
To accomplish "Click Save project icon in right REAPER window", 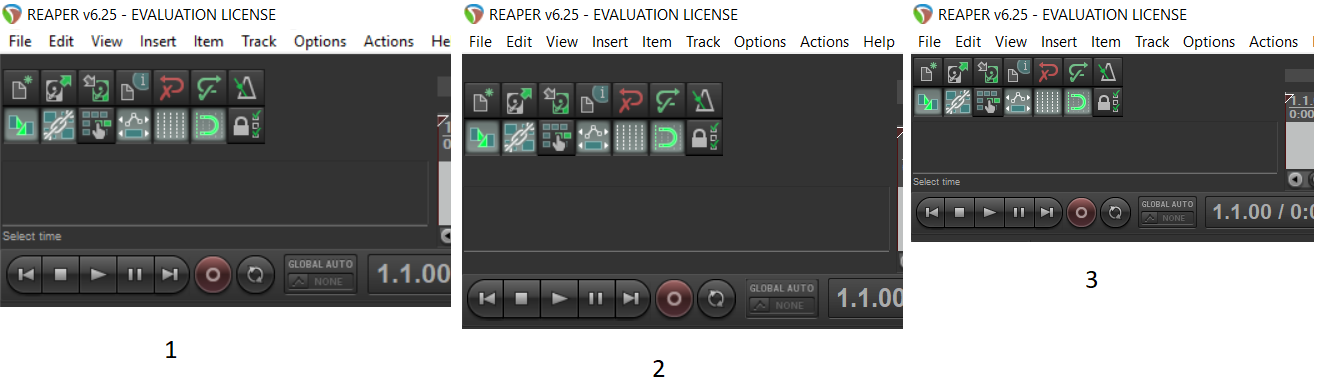I will 988,71.
